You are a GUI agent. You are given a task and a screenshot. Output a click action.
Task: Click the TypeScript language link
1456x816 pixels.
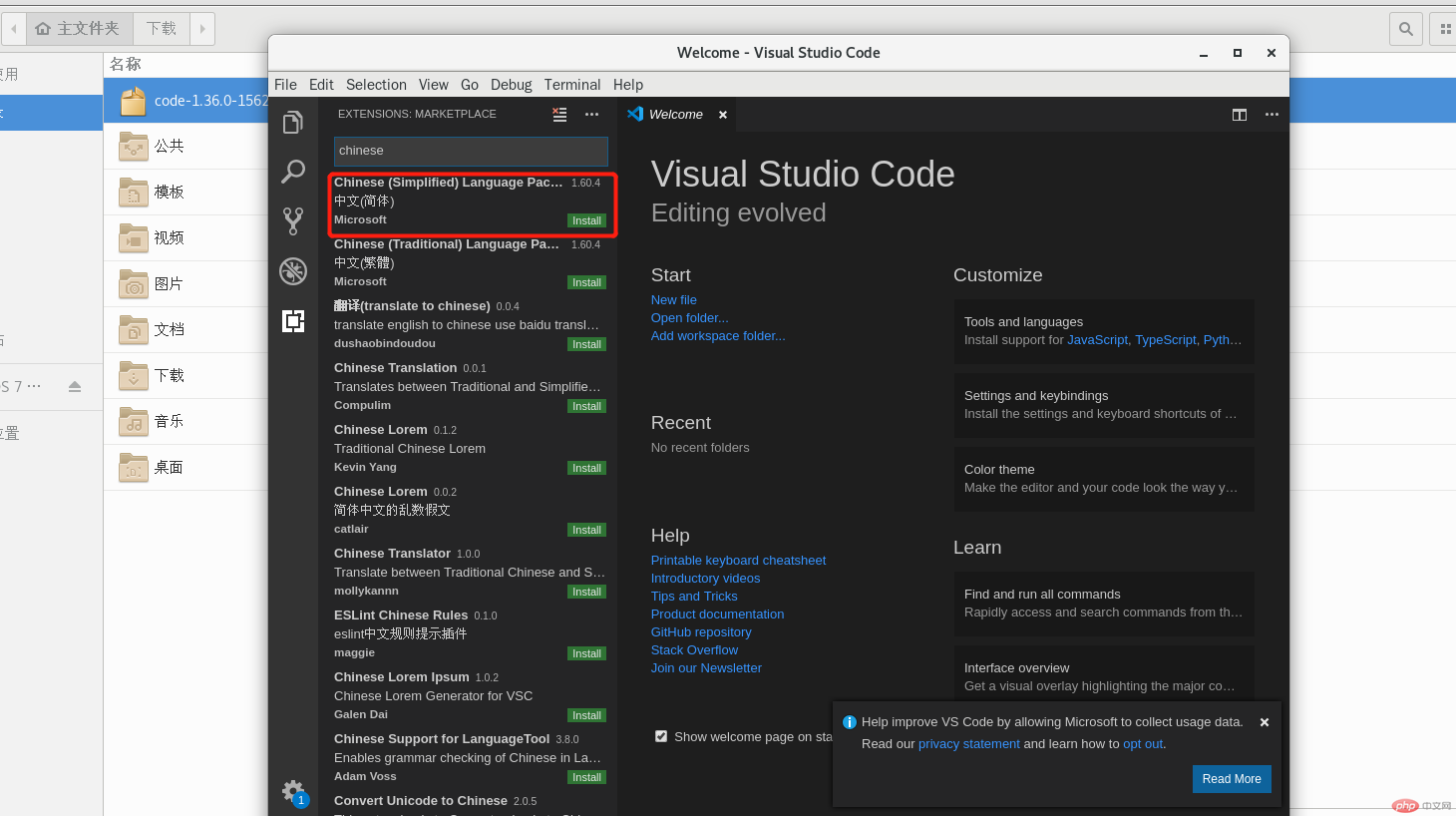1166,340
